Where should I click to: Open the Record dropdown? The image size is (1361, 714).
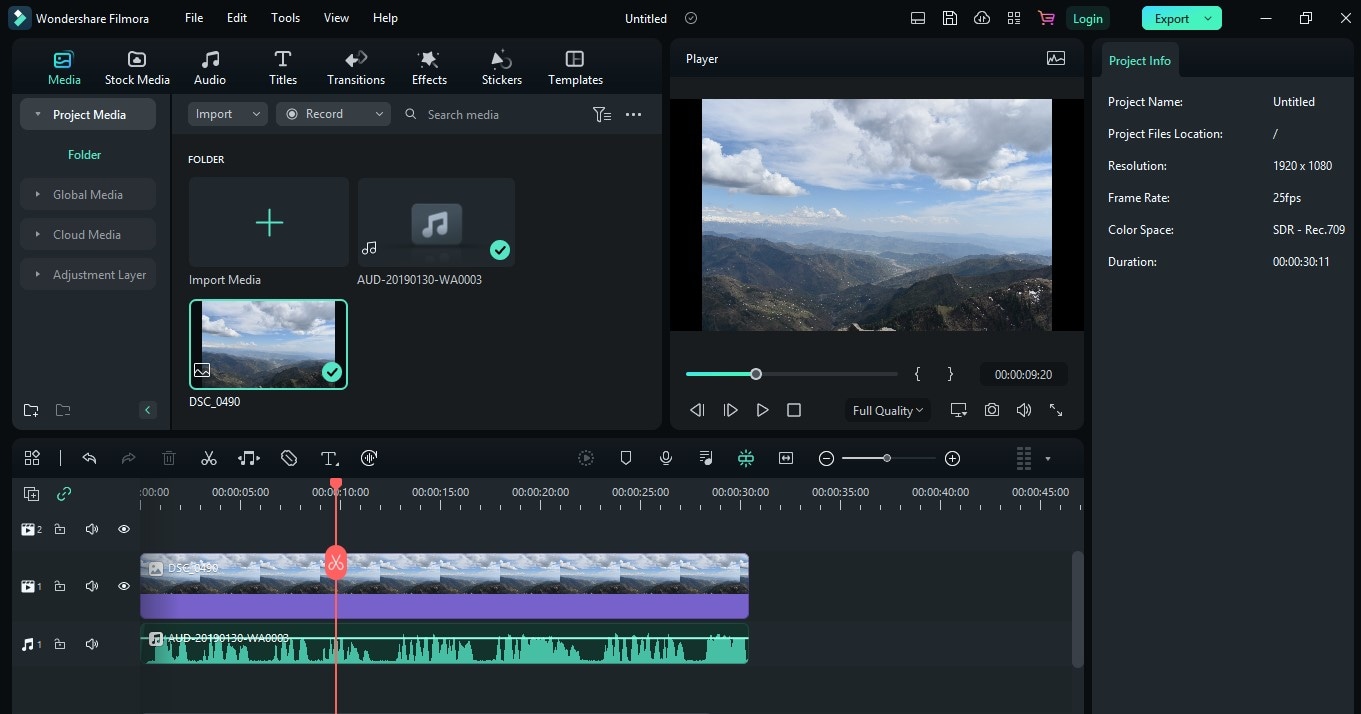[x=332, y=114]
